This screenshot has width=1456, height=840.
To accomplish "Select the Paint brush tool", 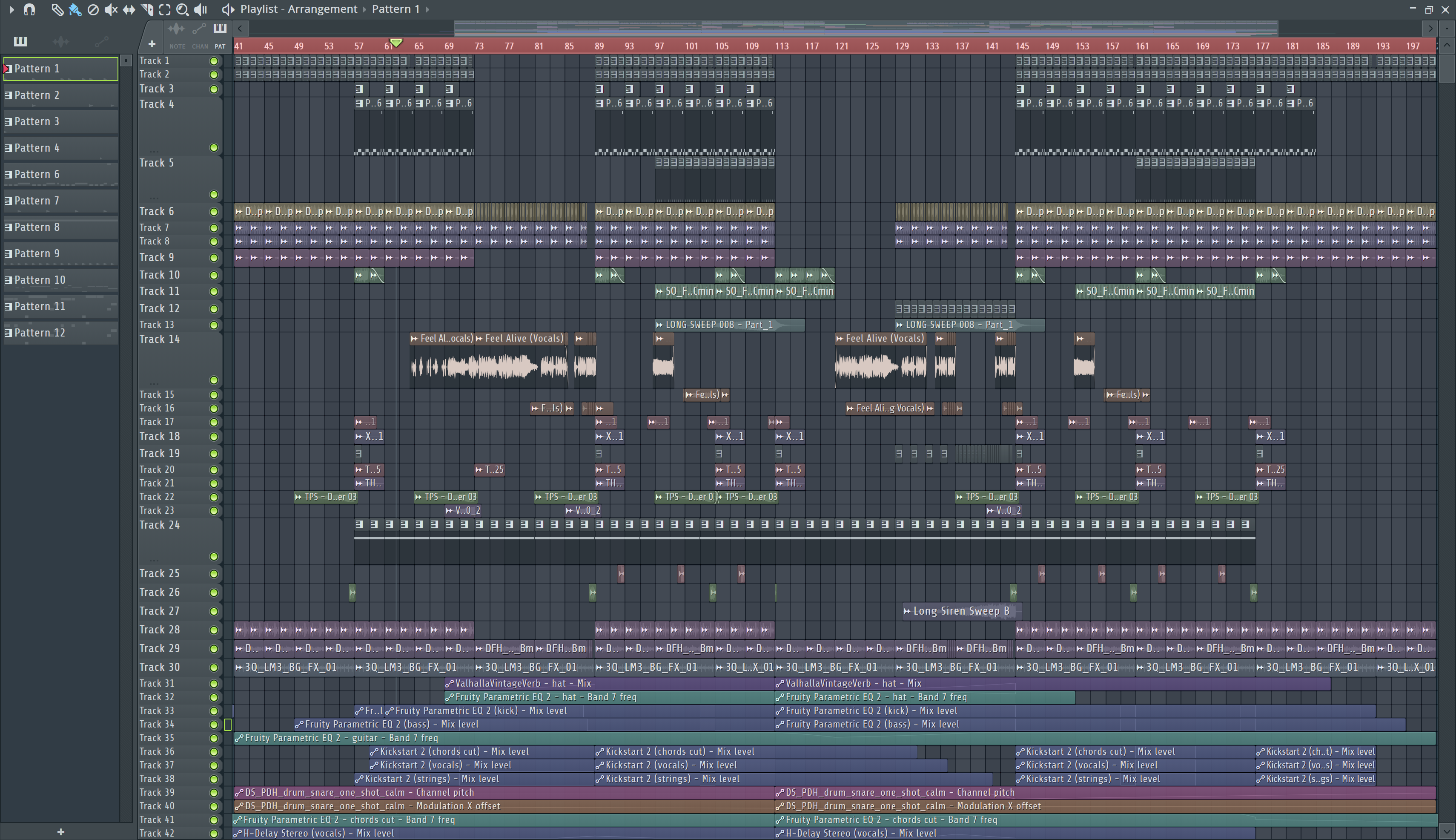I will coord(75,9).
